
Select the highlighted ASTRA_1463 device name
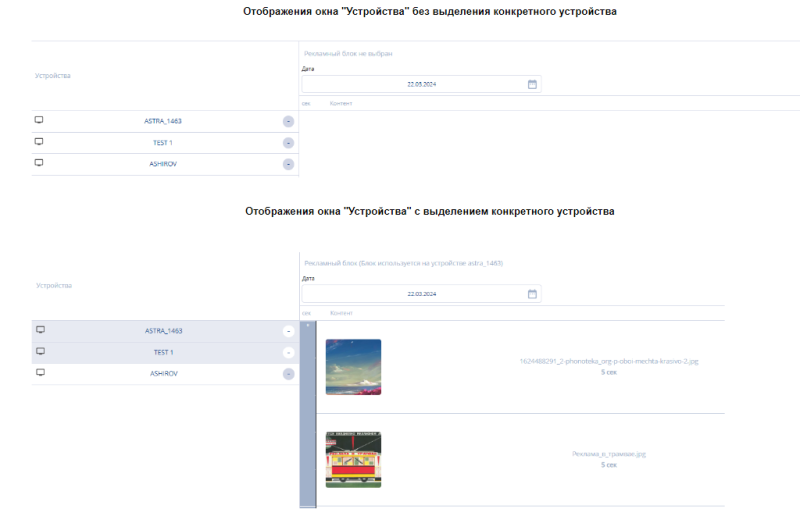pos(163,330)
